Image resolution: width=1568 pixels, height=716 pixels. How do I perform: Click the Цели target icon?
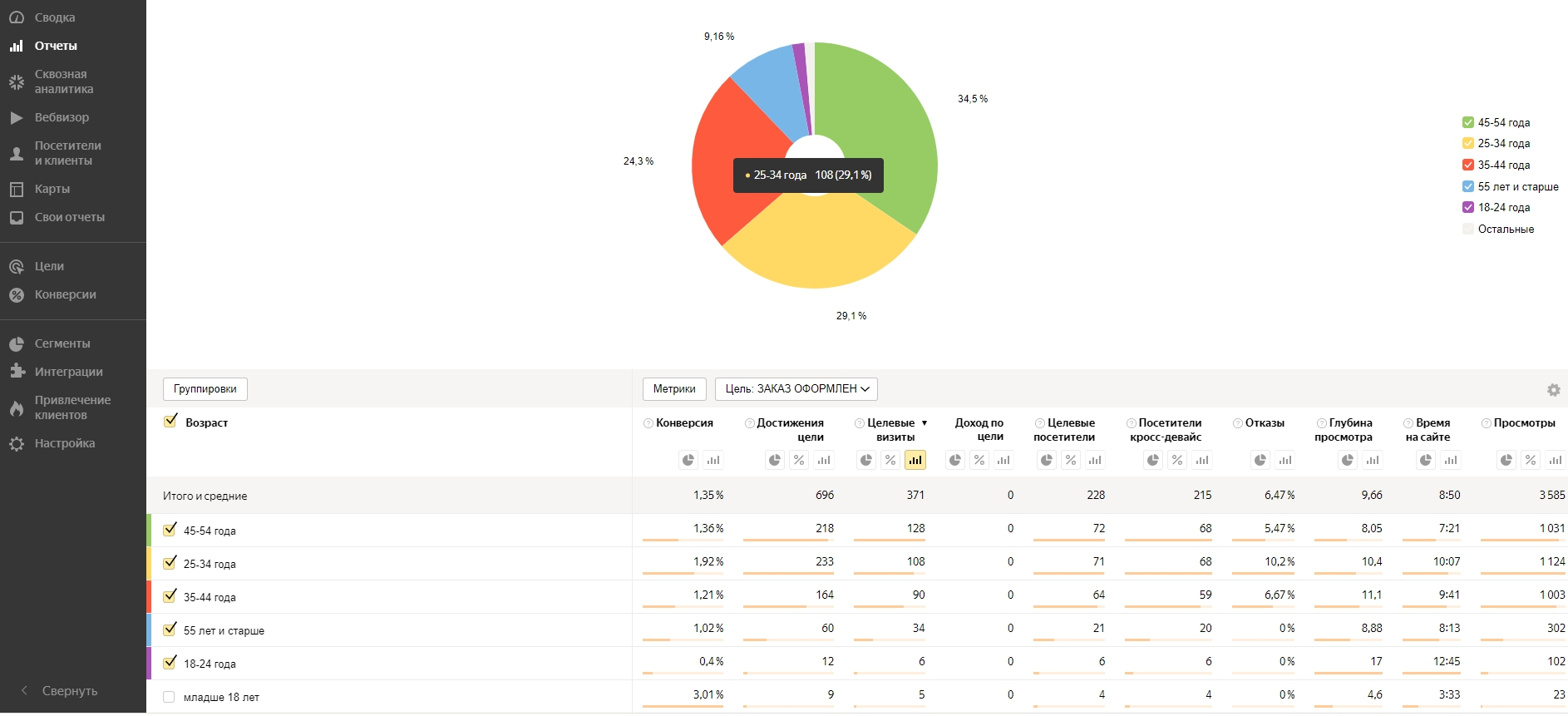(x=17, y=266)
